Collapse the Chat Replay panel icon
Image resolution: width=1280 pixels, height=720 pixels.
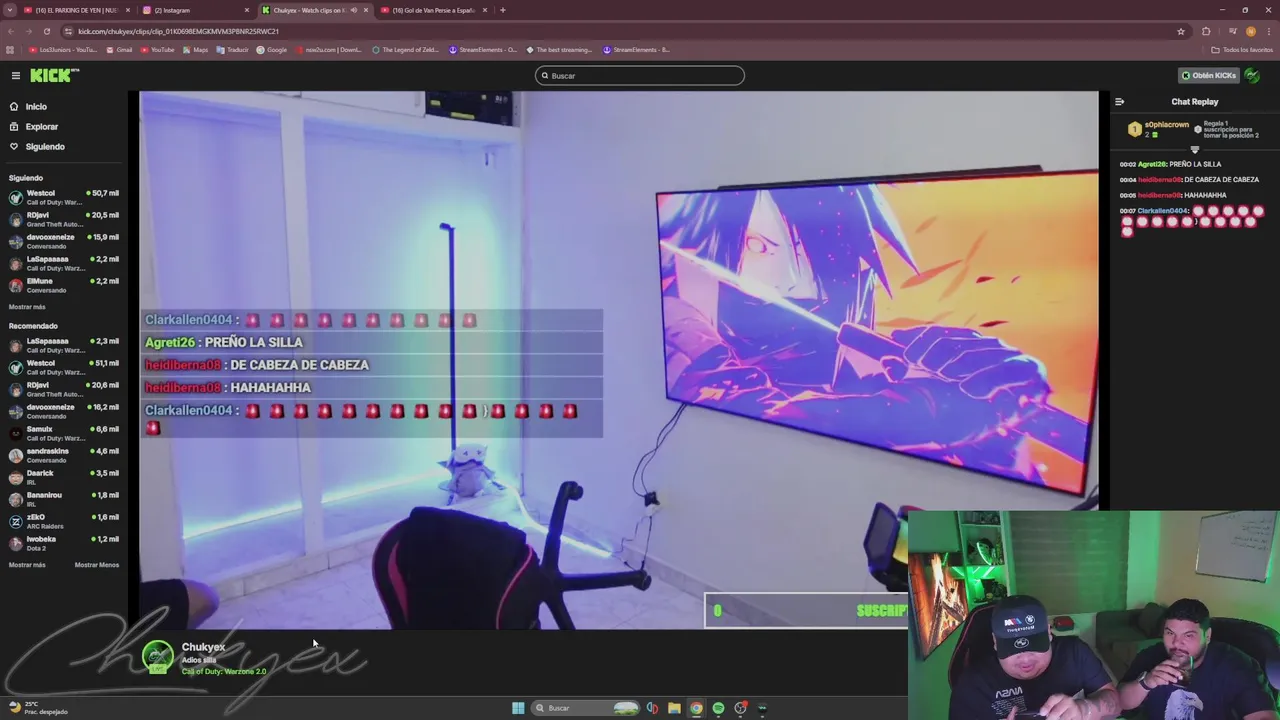click(1120, 102)
